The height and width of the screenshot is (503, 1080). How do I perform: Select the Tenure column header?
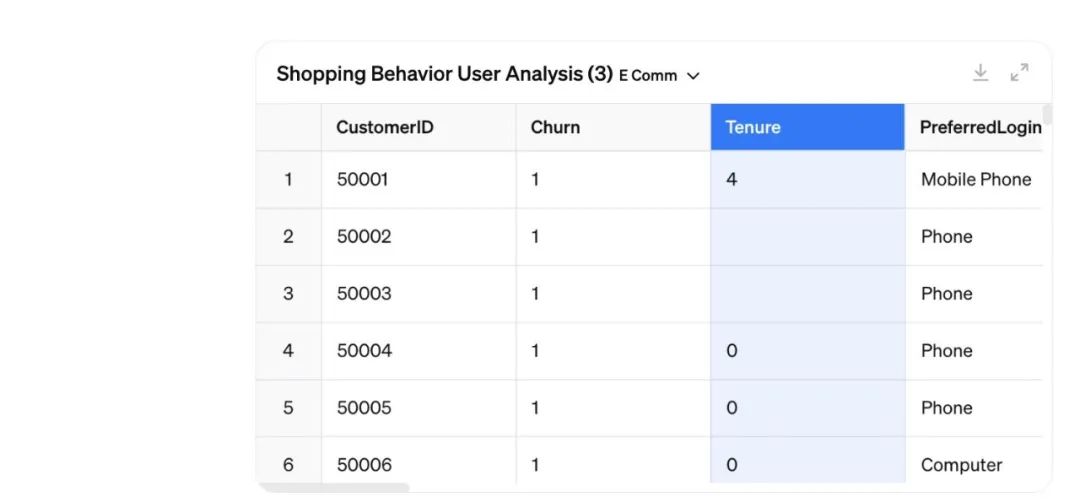(807, 127)
